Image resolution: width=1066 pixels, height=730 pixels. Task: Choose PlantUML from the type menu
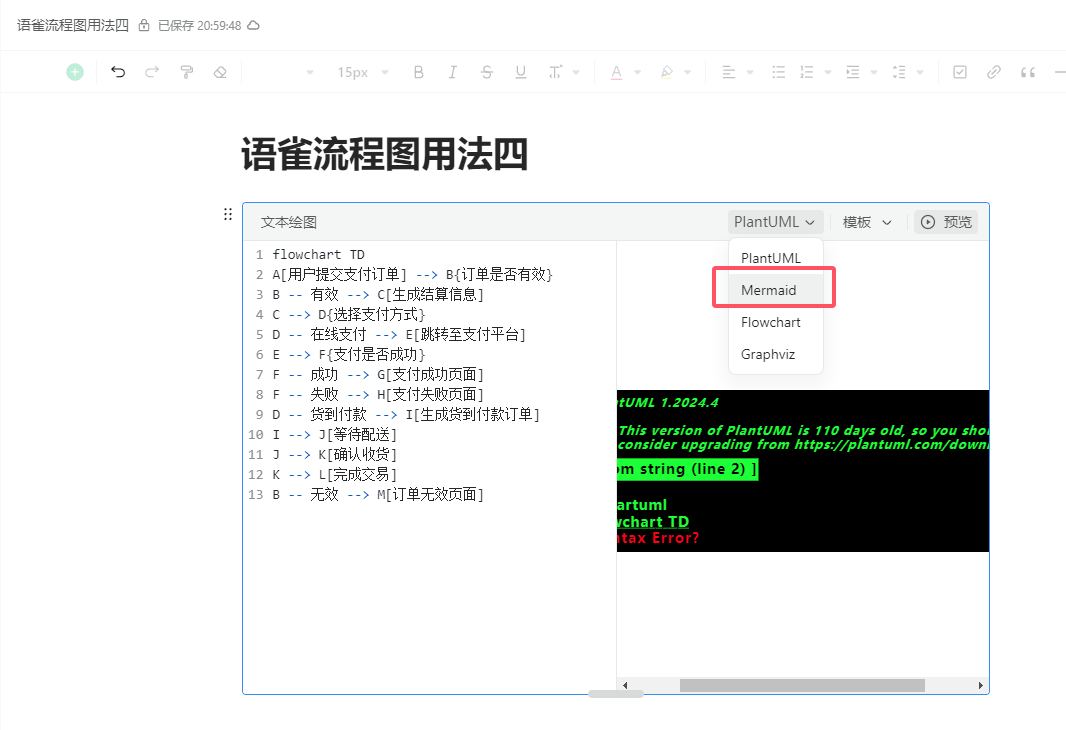pyautogui.click(x=776, y=258)
